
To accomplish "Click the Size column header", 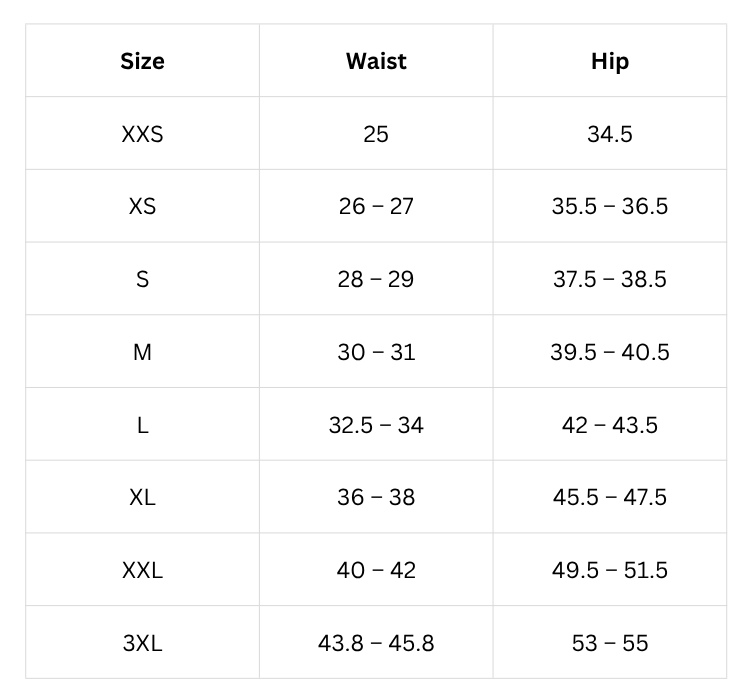I will 142,61.
